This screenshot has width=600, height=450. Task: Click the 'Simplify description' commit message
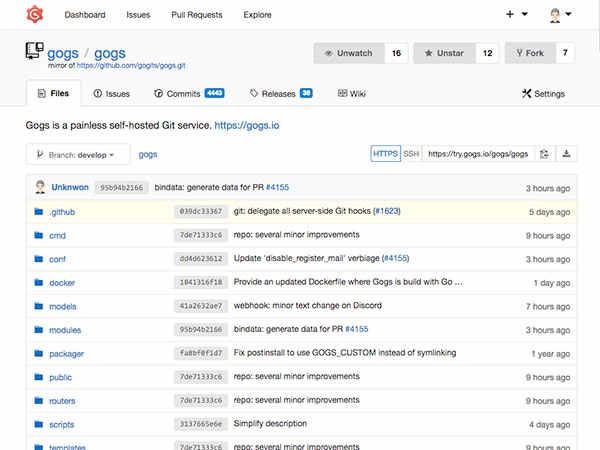click(270, 424)
